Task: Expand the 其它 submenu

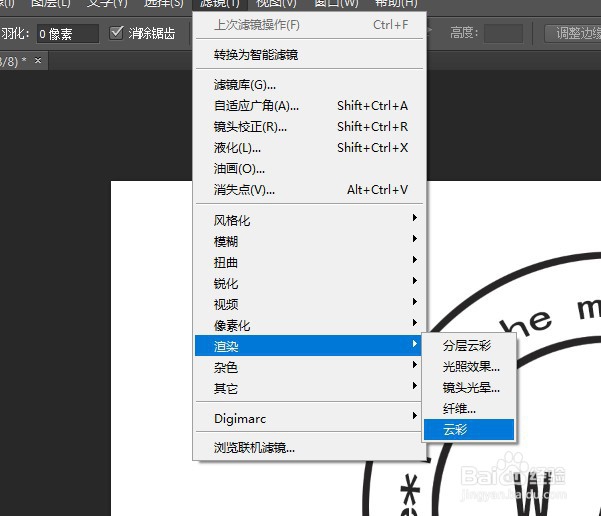Action: (308, 388)
